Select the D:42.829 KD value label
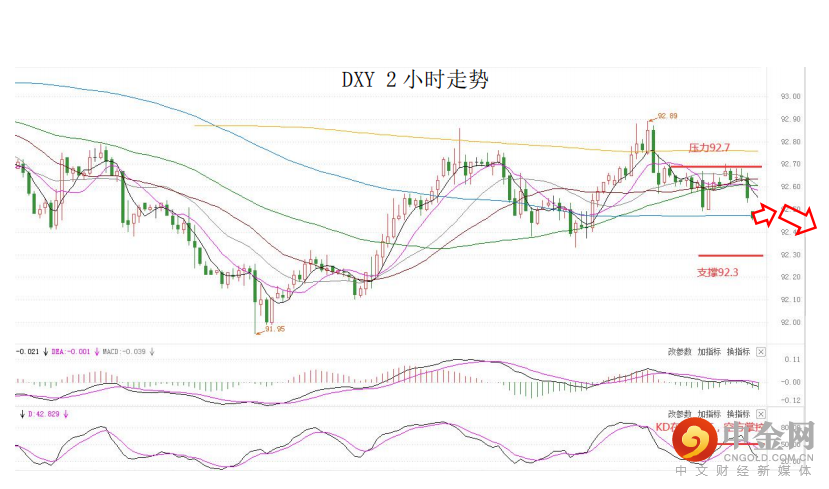The image size is (829, 489). 44,414
